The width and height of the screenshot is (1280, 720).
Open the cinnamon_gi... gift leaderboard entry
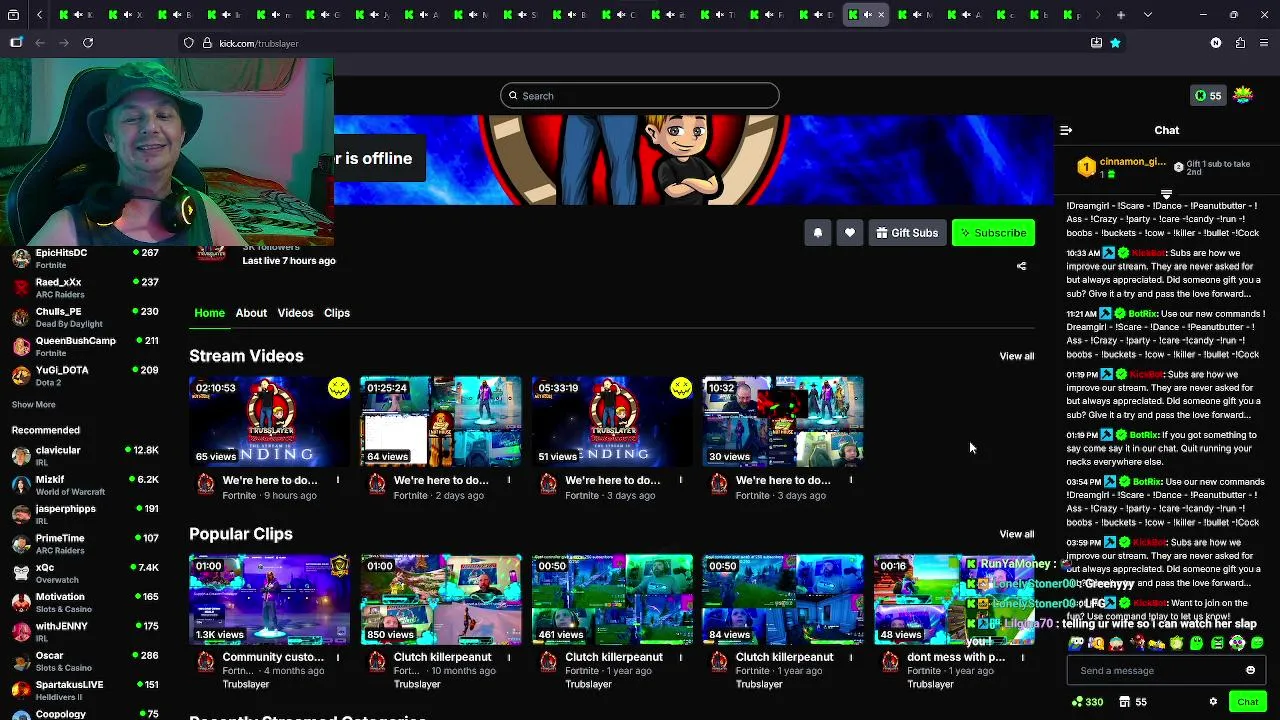tap(1120, 167)
